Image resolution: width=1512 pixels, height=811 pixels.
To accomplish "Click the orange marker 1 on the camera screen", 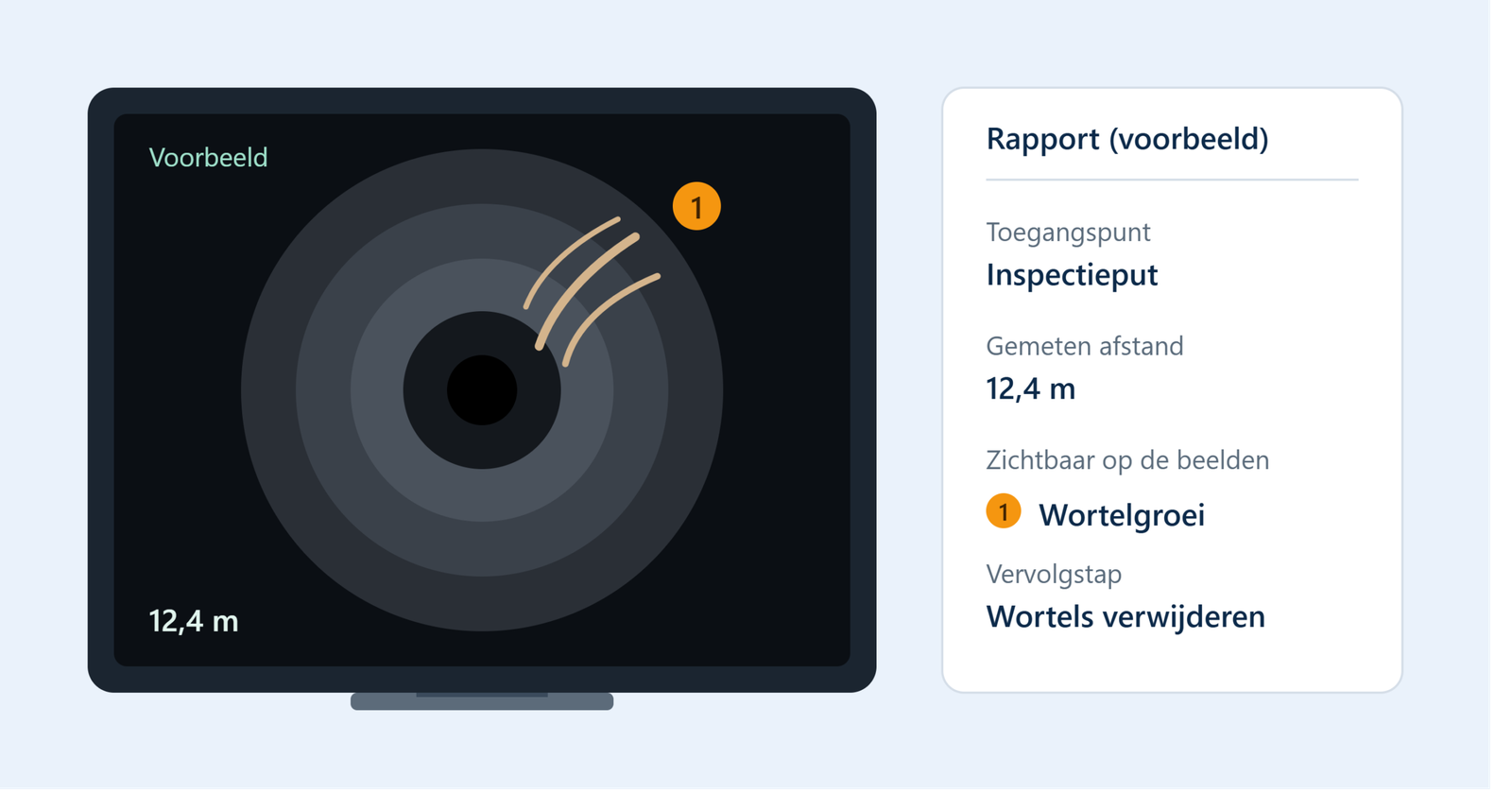I will point(696,207).
